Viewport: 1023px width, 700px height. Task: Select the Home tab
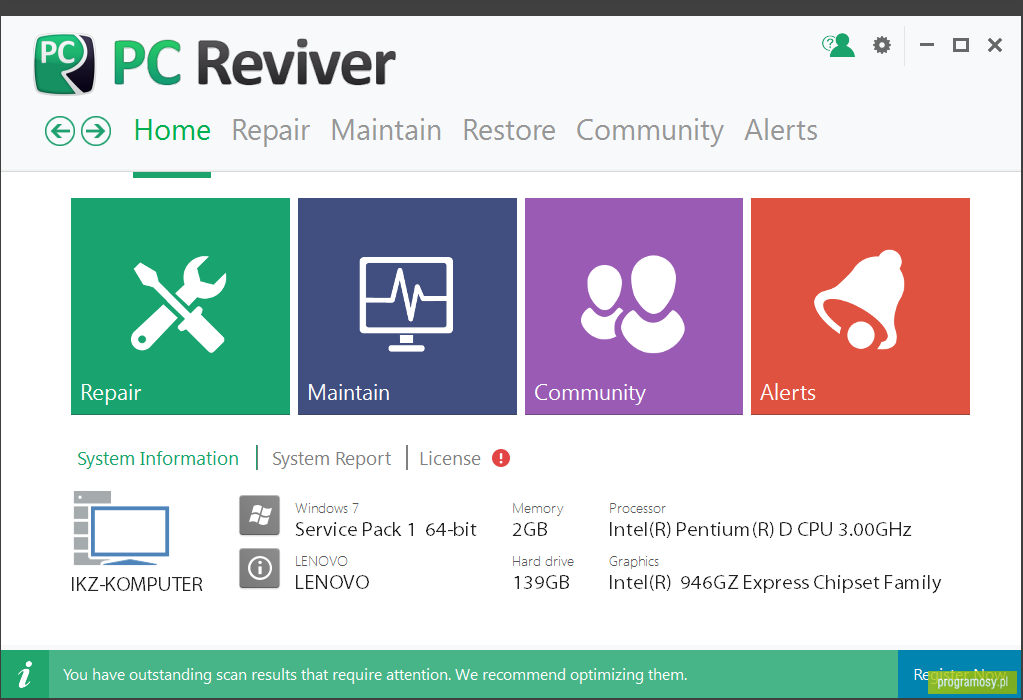(x=172, y=130)
